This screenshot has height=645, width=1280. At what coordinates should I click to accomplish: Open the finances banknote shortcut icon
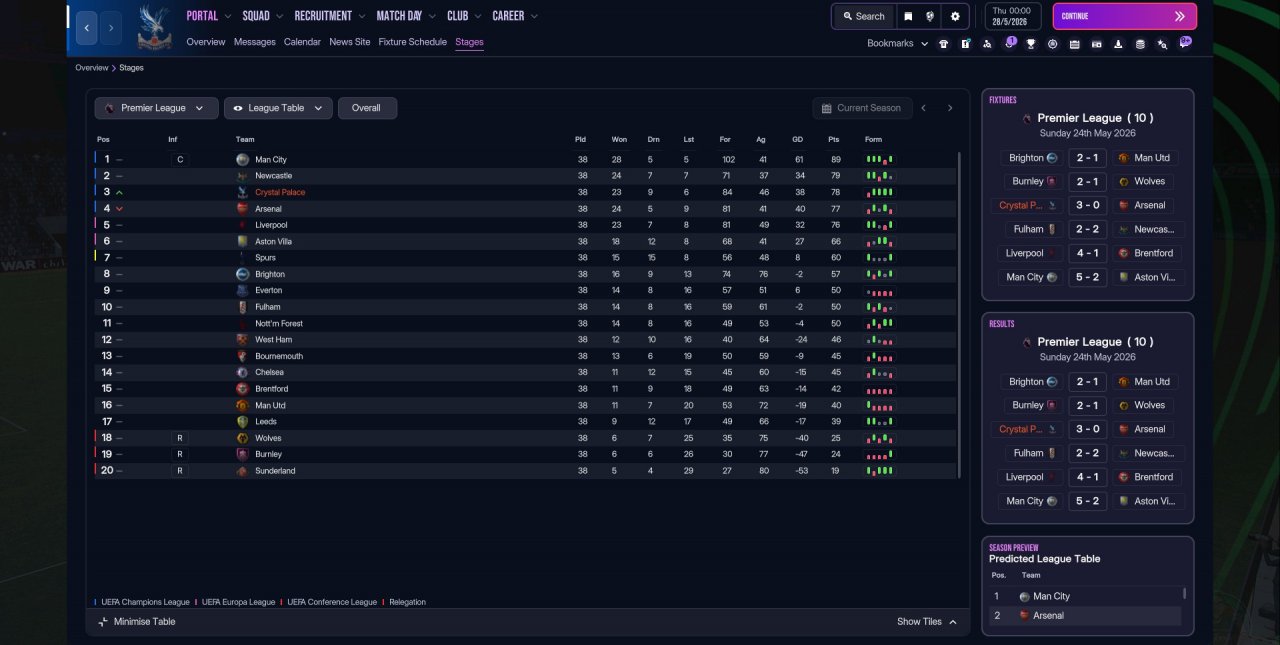(x=1096, y=44)
